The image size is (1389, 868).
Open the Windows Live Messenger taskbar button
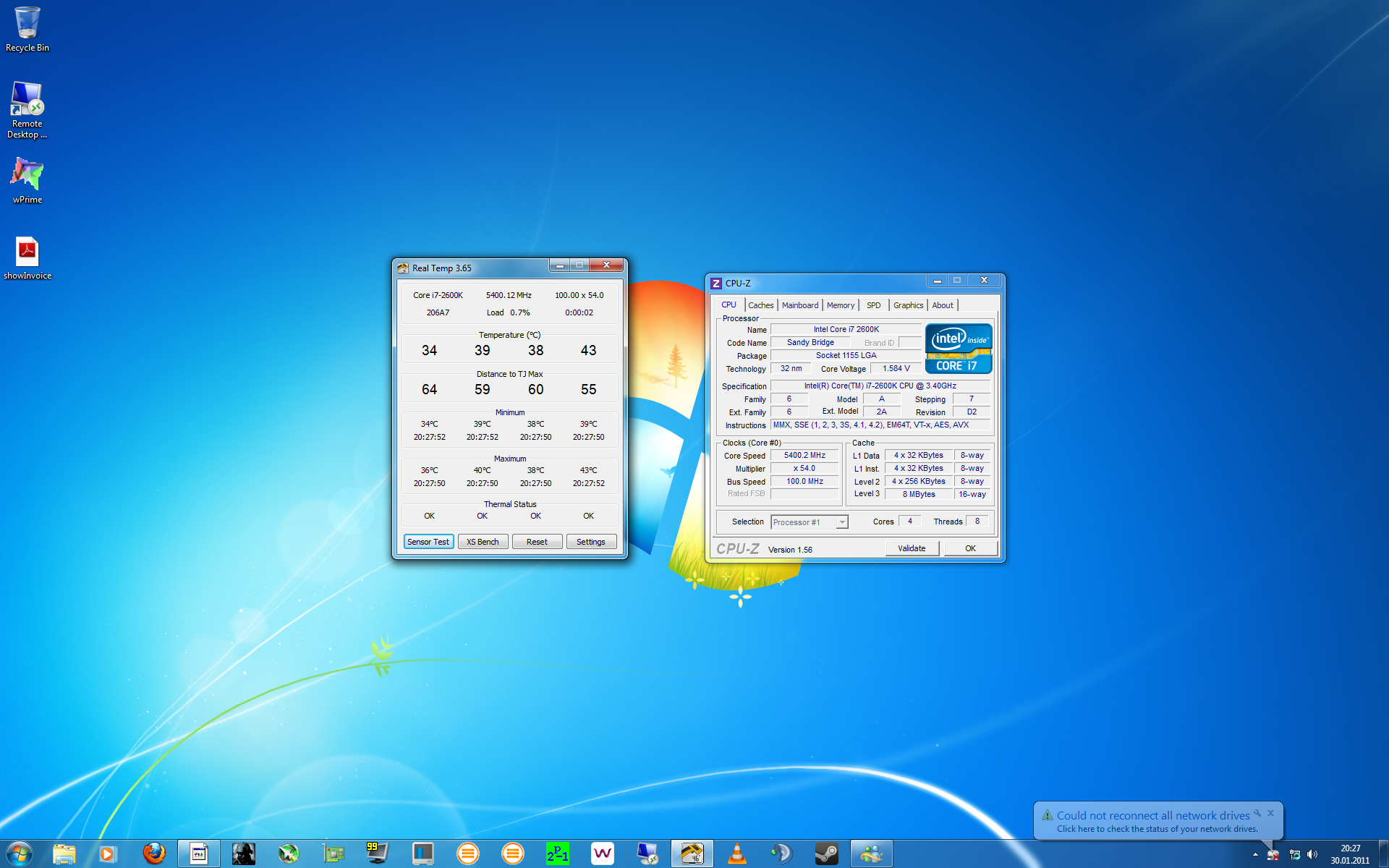pyautogui.click(x=872, y=854)
